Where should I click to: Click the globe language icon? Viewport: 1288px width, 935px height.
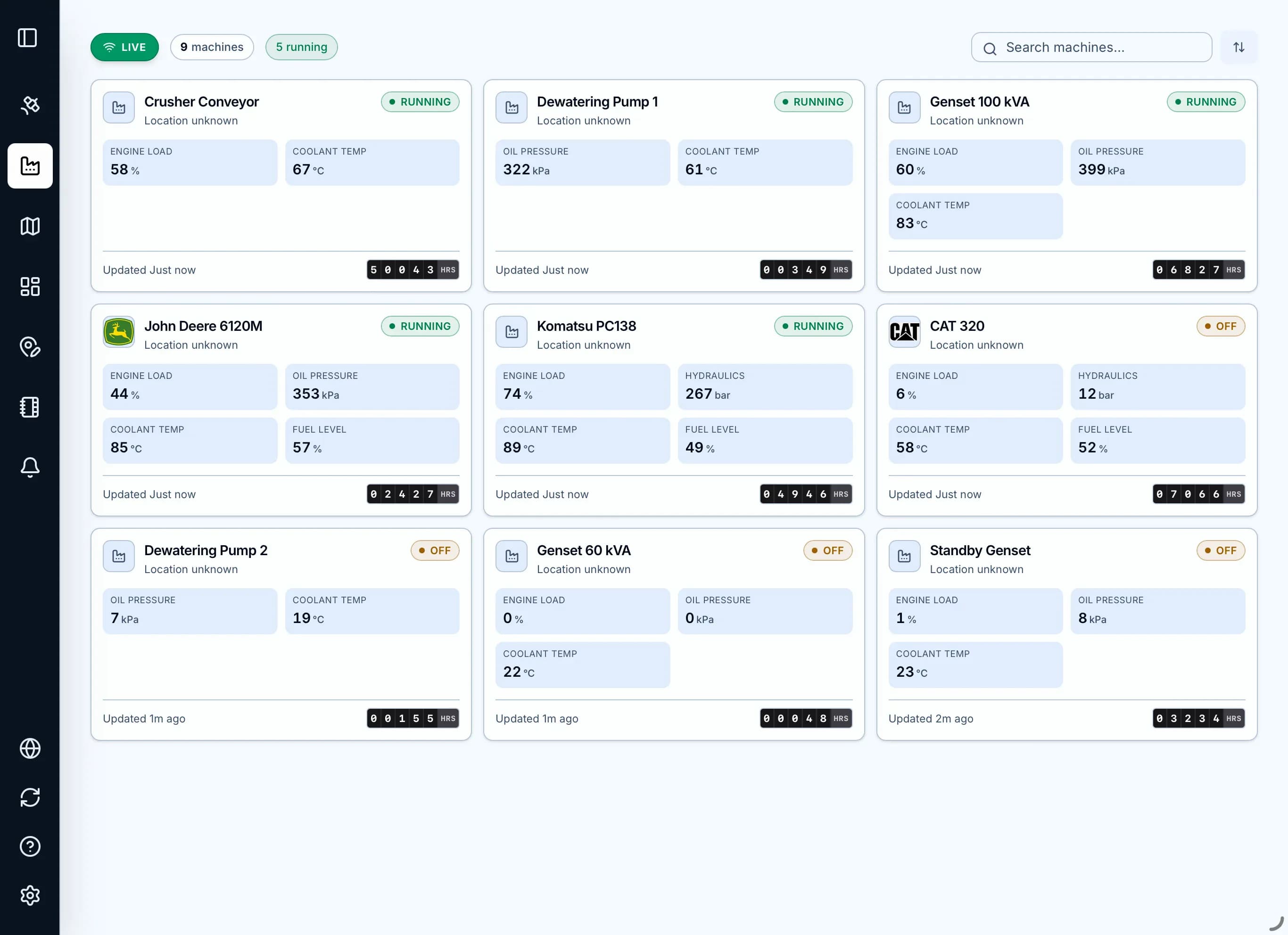[x=30, y=748]
